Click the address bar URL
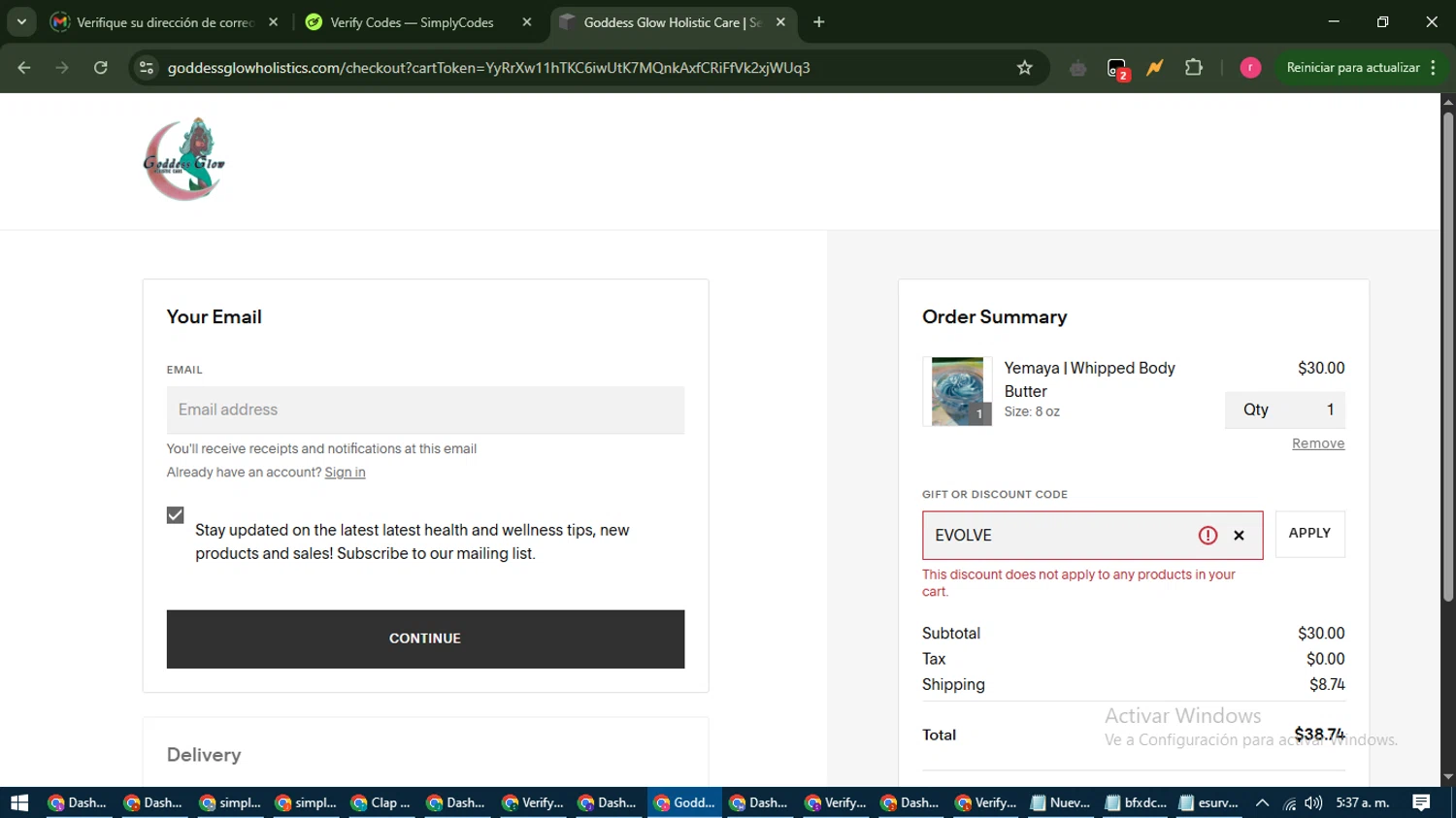The height and width of the screenshot is (818, 1456). [488, 68]
